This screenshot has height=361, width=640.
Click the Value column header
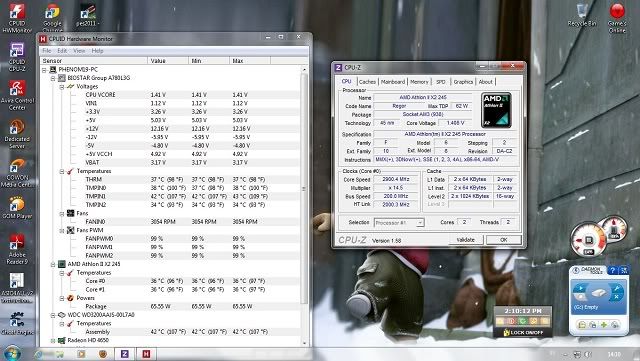pos(168,61)
